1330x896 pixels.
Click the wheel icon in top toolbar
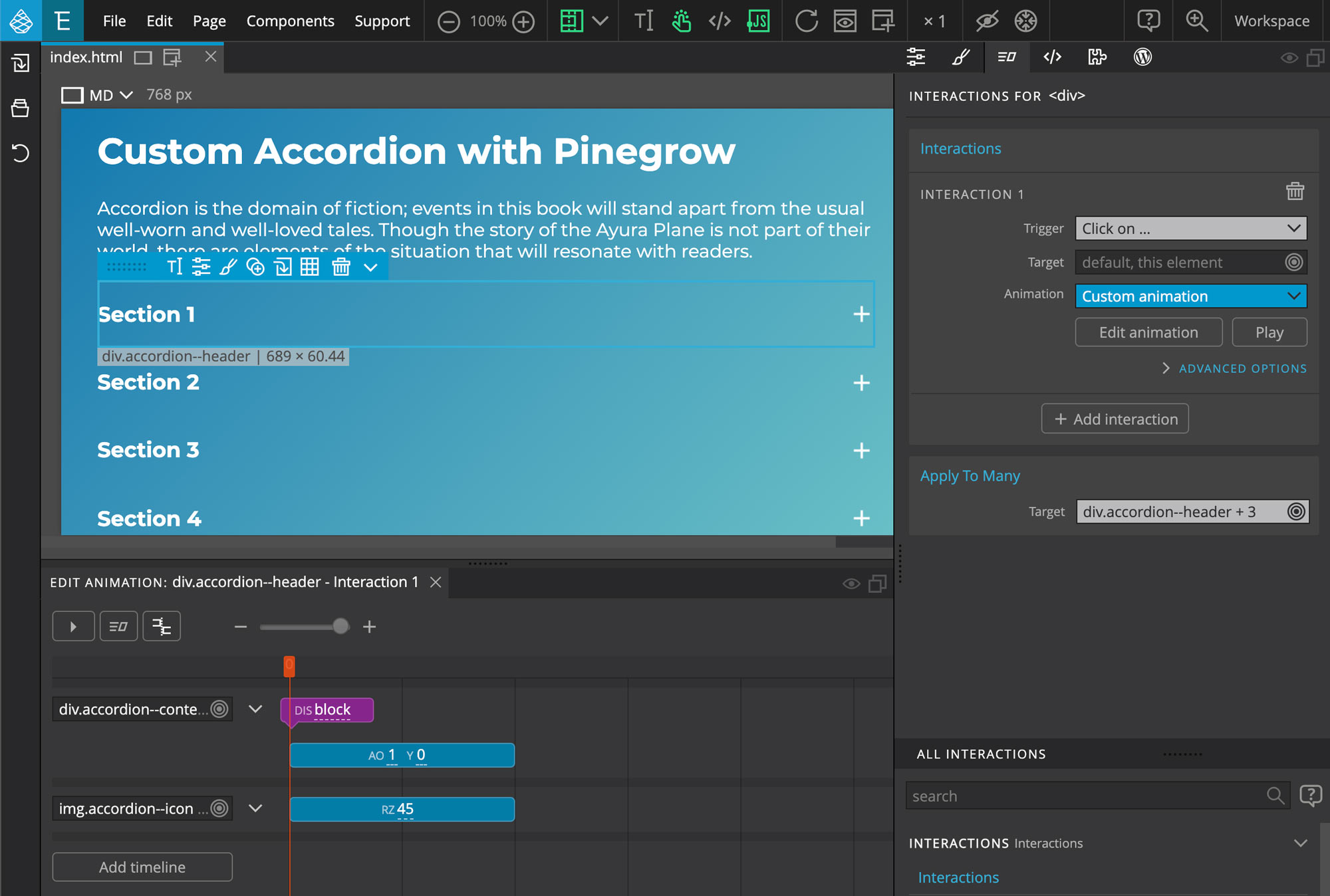tap(1025, 21)
